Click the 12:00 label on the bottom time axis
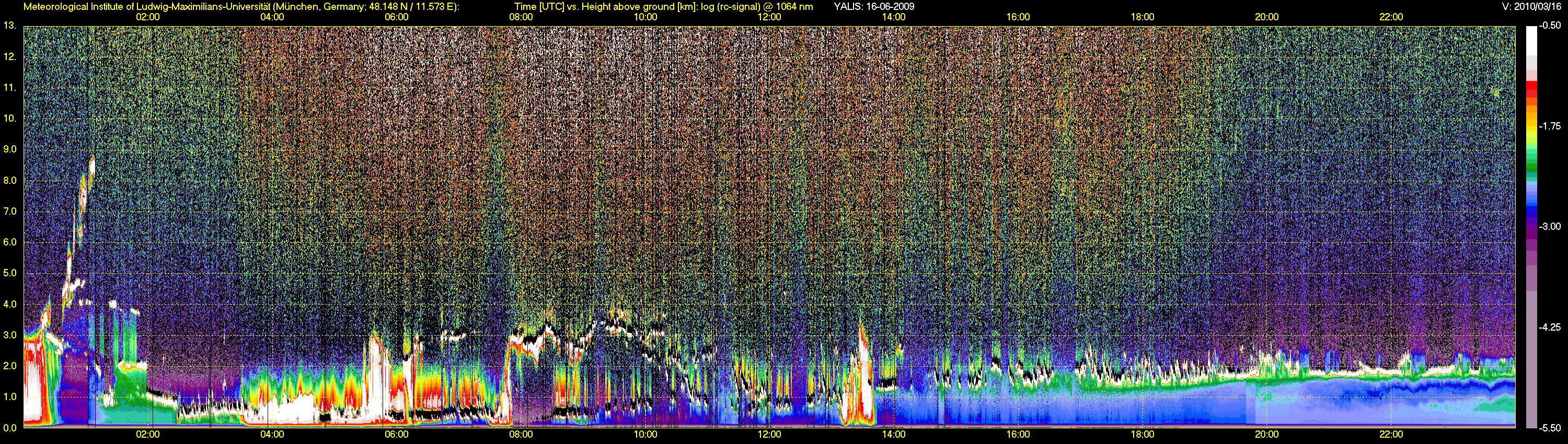This screenshot has width=1568, height=444. point(769,434)
